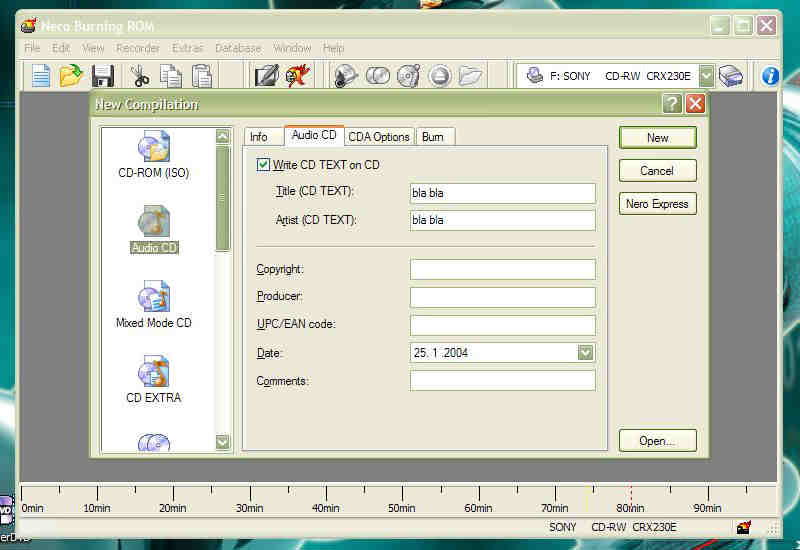Click the Cut scissors icon

tap(140, 75)
